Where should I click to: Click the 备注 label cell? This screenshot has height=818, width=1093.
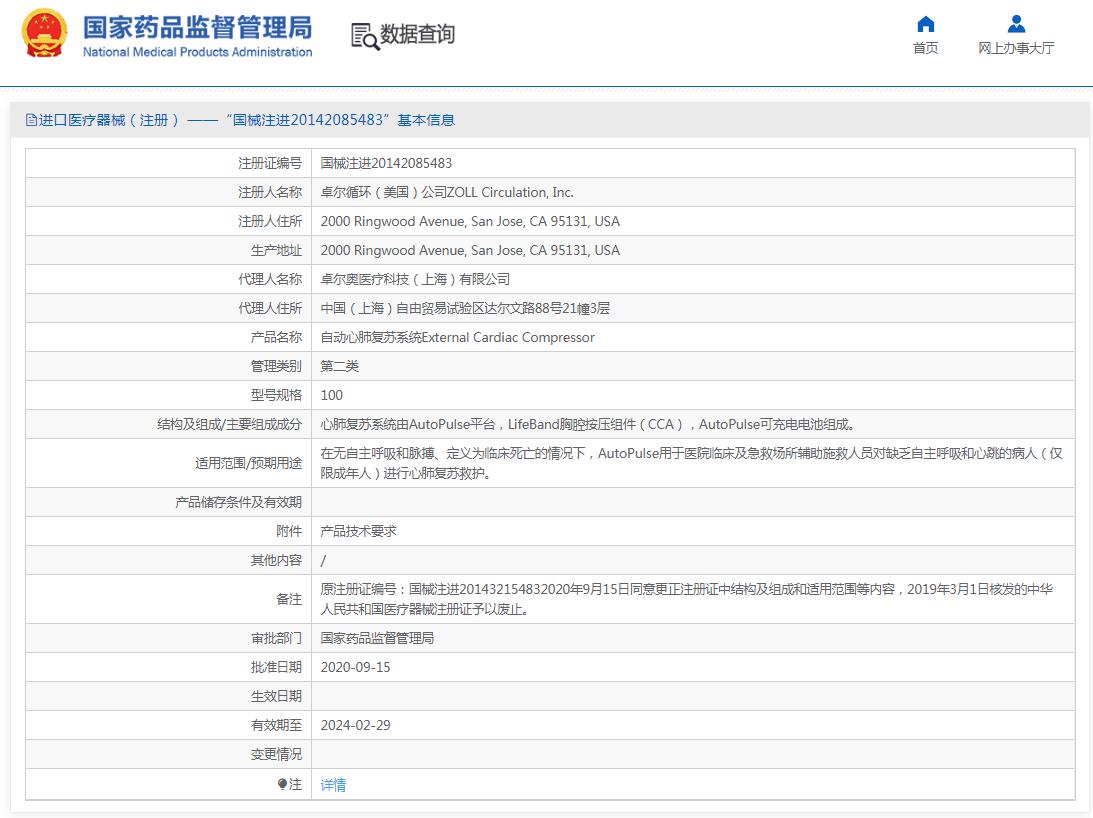pos(168,599)
